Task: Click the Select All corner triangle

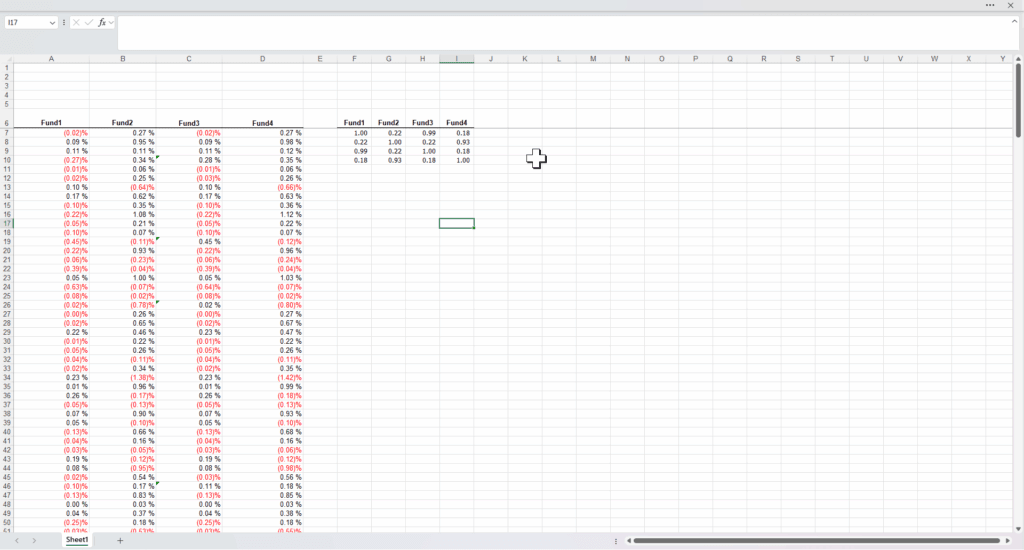Action: coord(7,59)
